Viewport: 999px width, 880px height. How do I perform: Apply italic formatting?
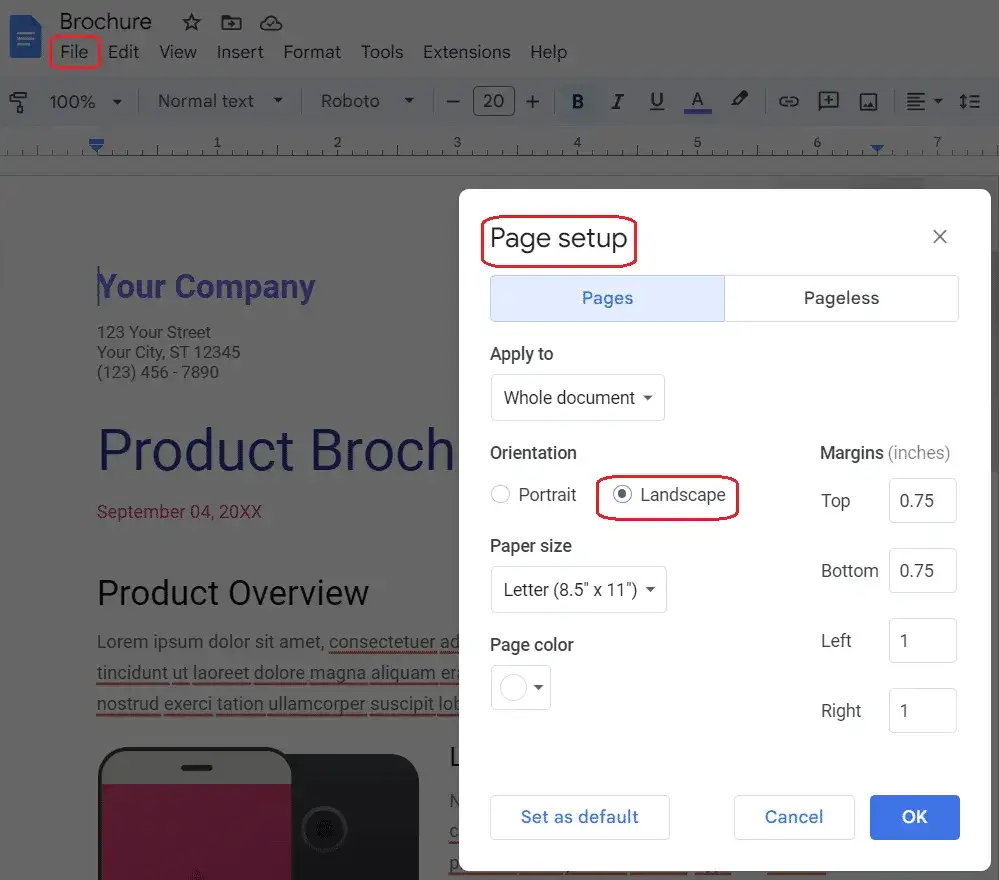(x=617, y=101)
